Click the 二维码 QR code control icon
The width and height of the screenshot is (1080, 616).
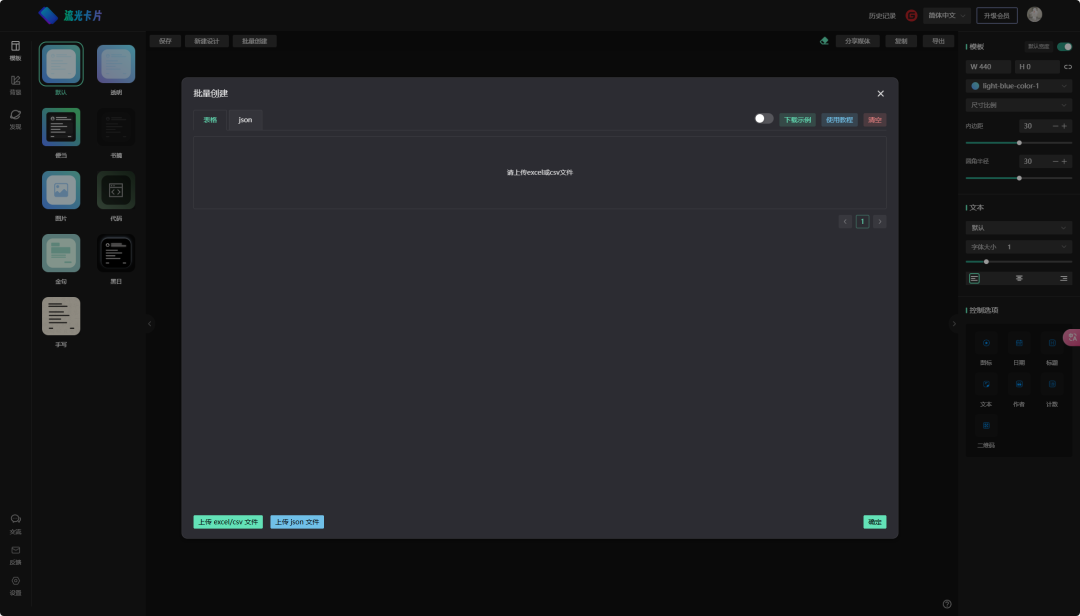pyautogui.click(x=986, y=426)
